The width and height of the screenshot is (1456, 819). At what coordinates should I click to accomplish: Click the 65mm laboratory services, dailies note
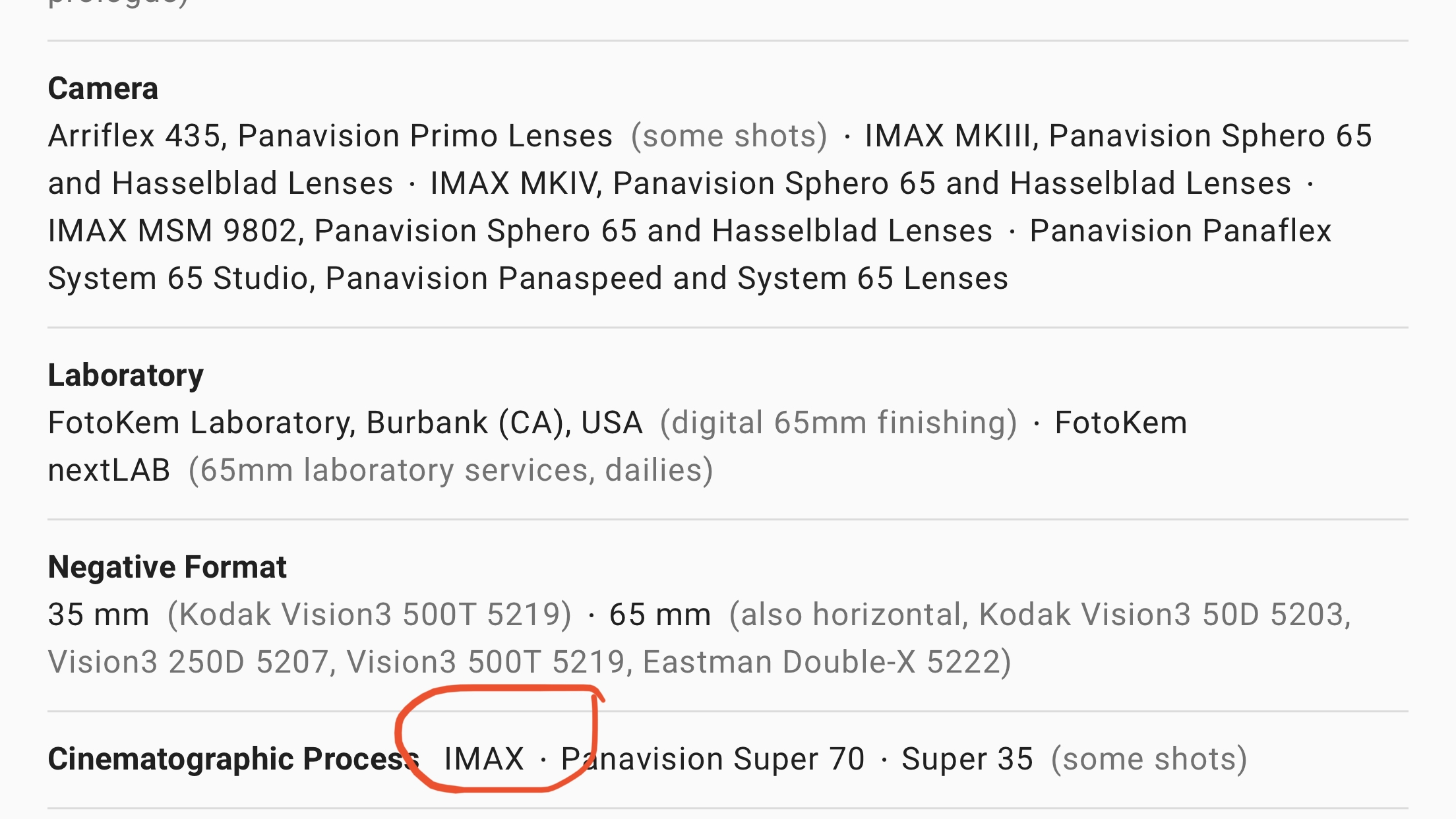tap(451, 470)
